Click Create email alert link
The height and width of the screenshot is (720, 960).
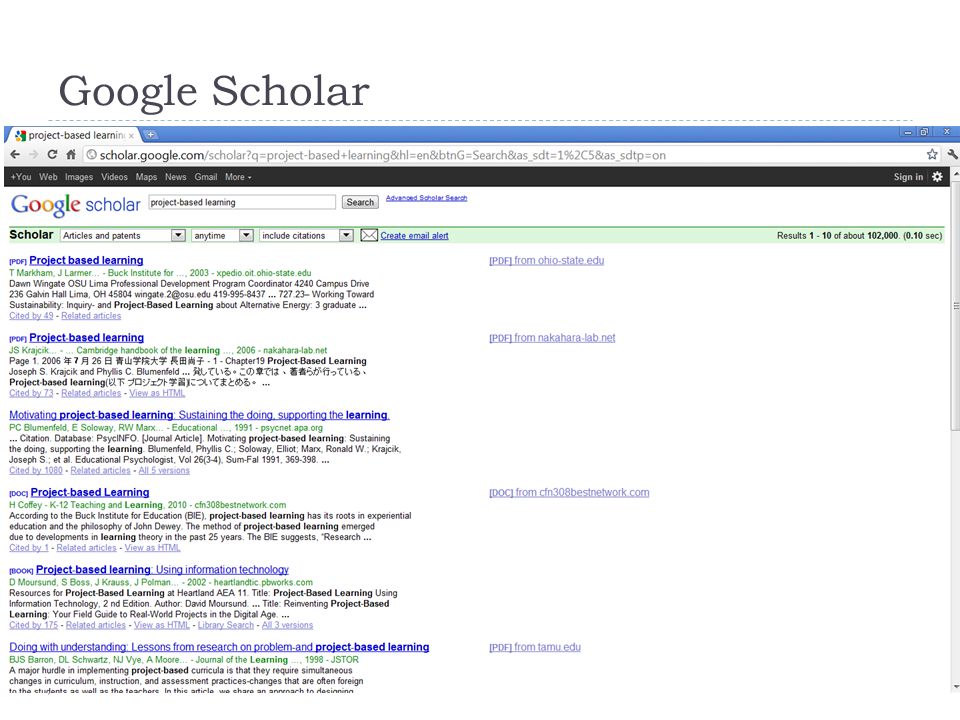click(x=414, y=236)
